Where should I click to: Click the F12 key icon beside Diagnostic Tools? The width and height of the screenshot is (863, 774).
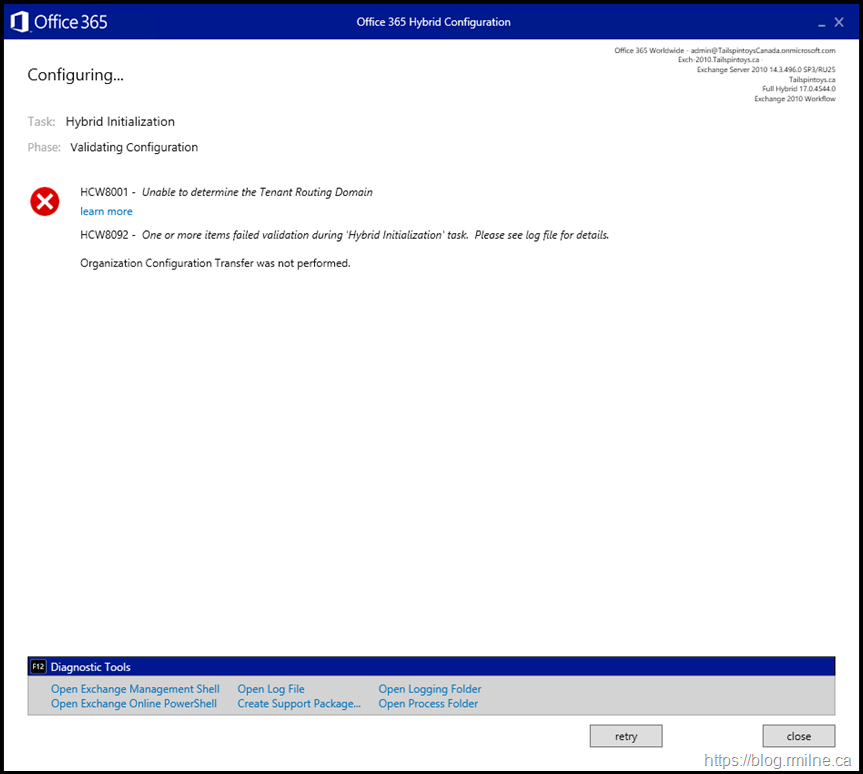click(39, 667)
